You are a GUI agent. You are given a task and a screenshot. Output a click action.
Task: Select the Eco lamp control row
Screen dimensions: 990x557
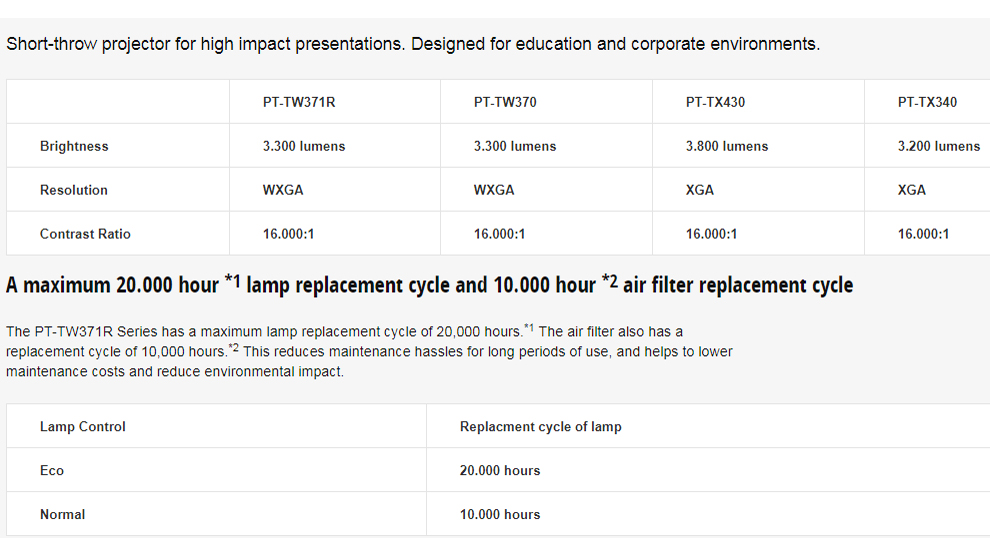point(498,470)
